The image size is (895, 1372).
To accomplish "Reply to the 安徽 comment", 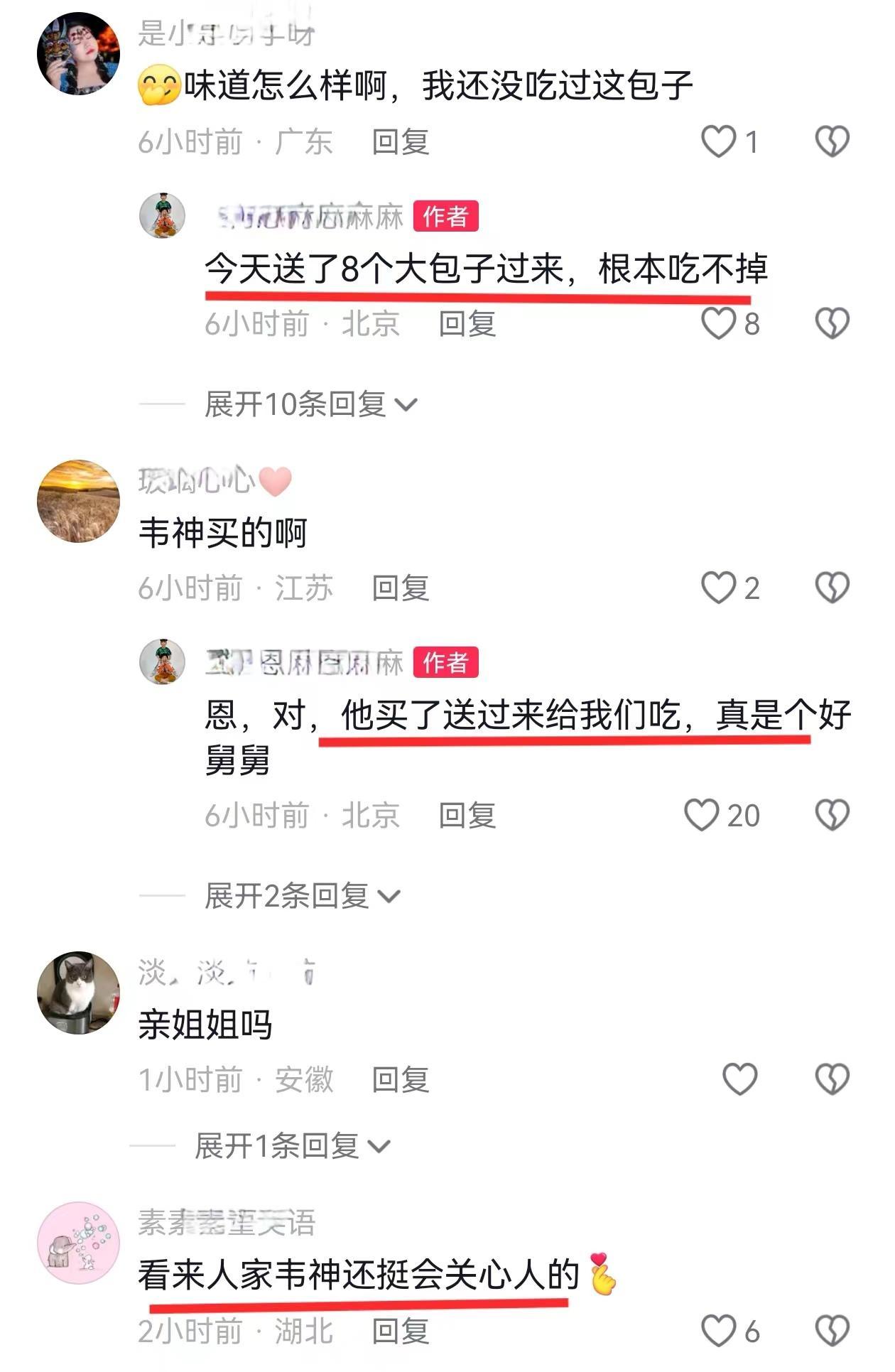I will tap(401, 1079).
